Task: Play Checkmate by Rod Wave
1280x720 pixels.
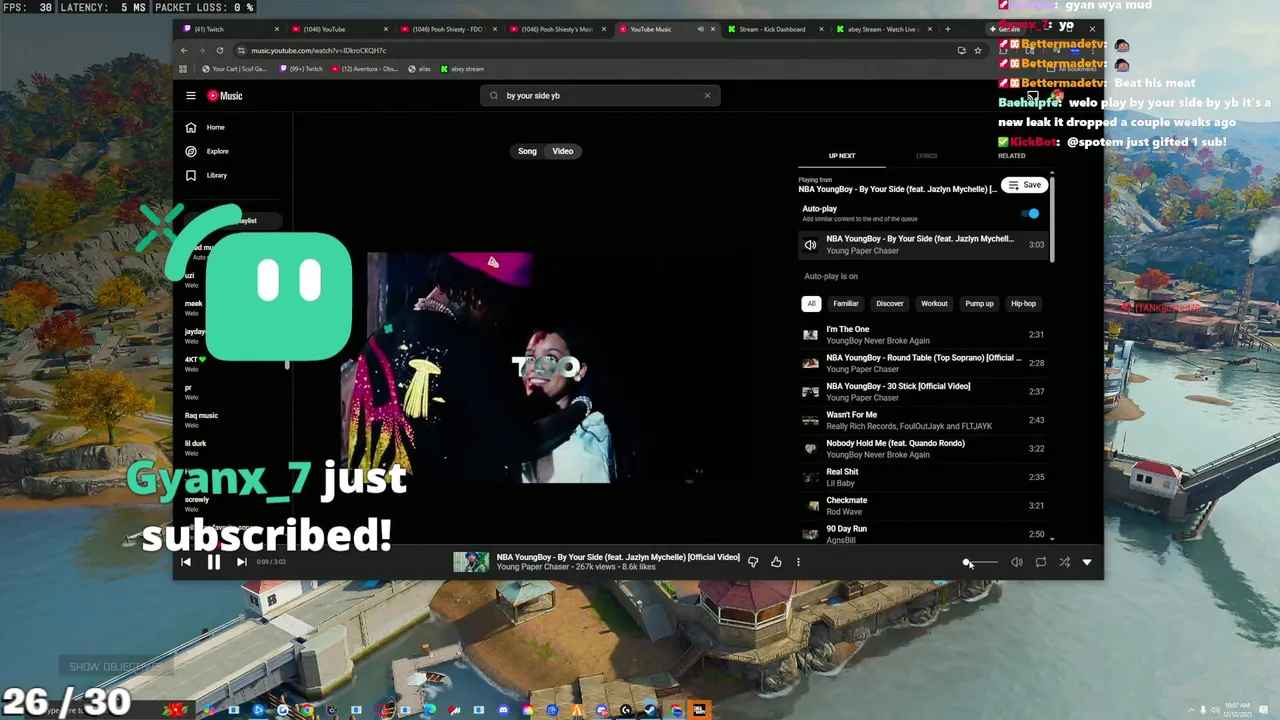Action: (x=924, y=506)
